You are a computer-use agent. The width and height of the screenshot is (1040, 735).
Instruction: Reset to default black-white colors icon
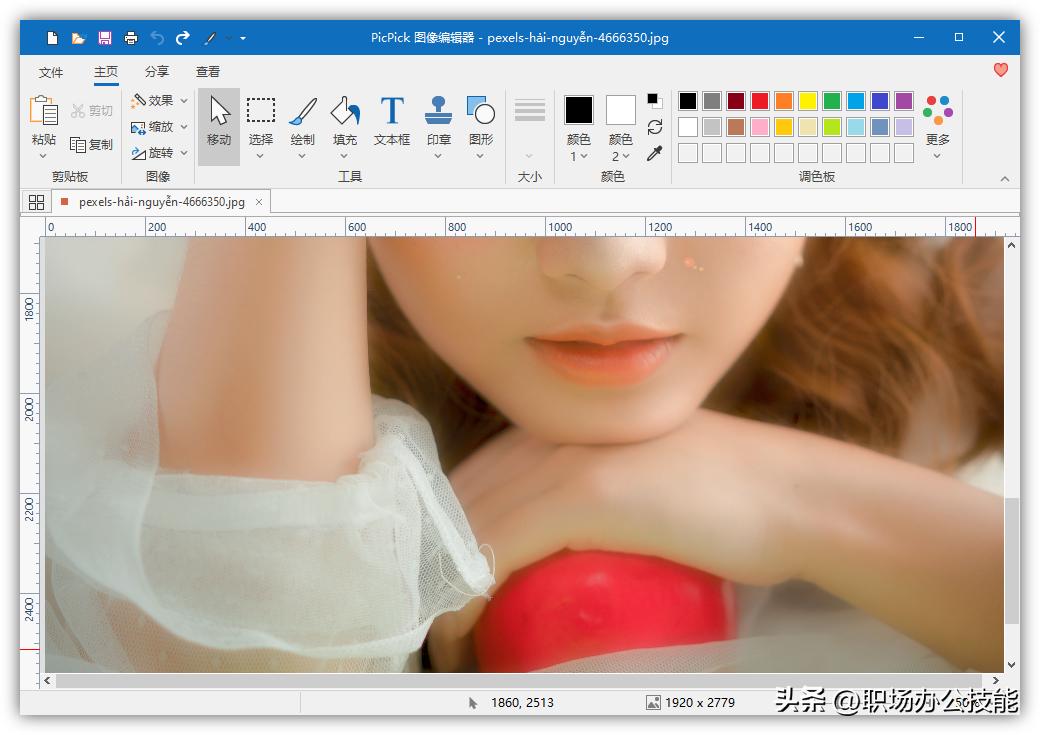click(655, 101)
